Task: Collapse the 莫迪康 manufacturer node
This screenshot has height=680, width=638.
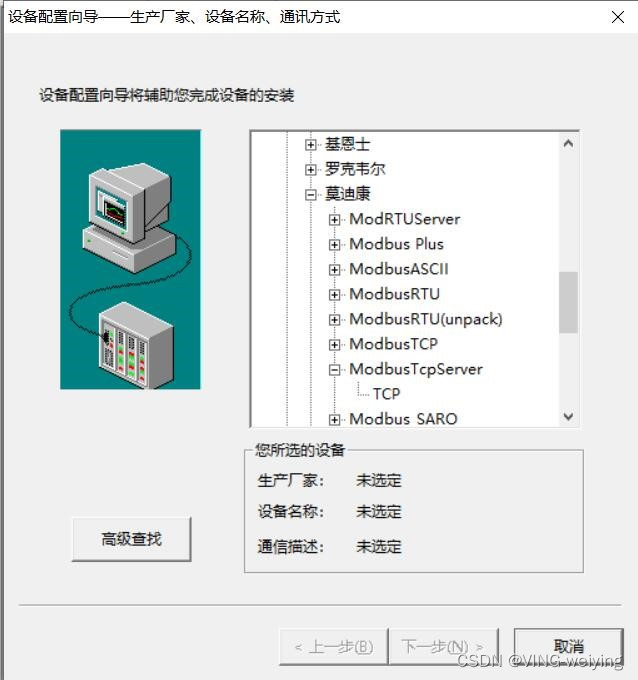Action: point(311,195)
